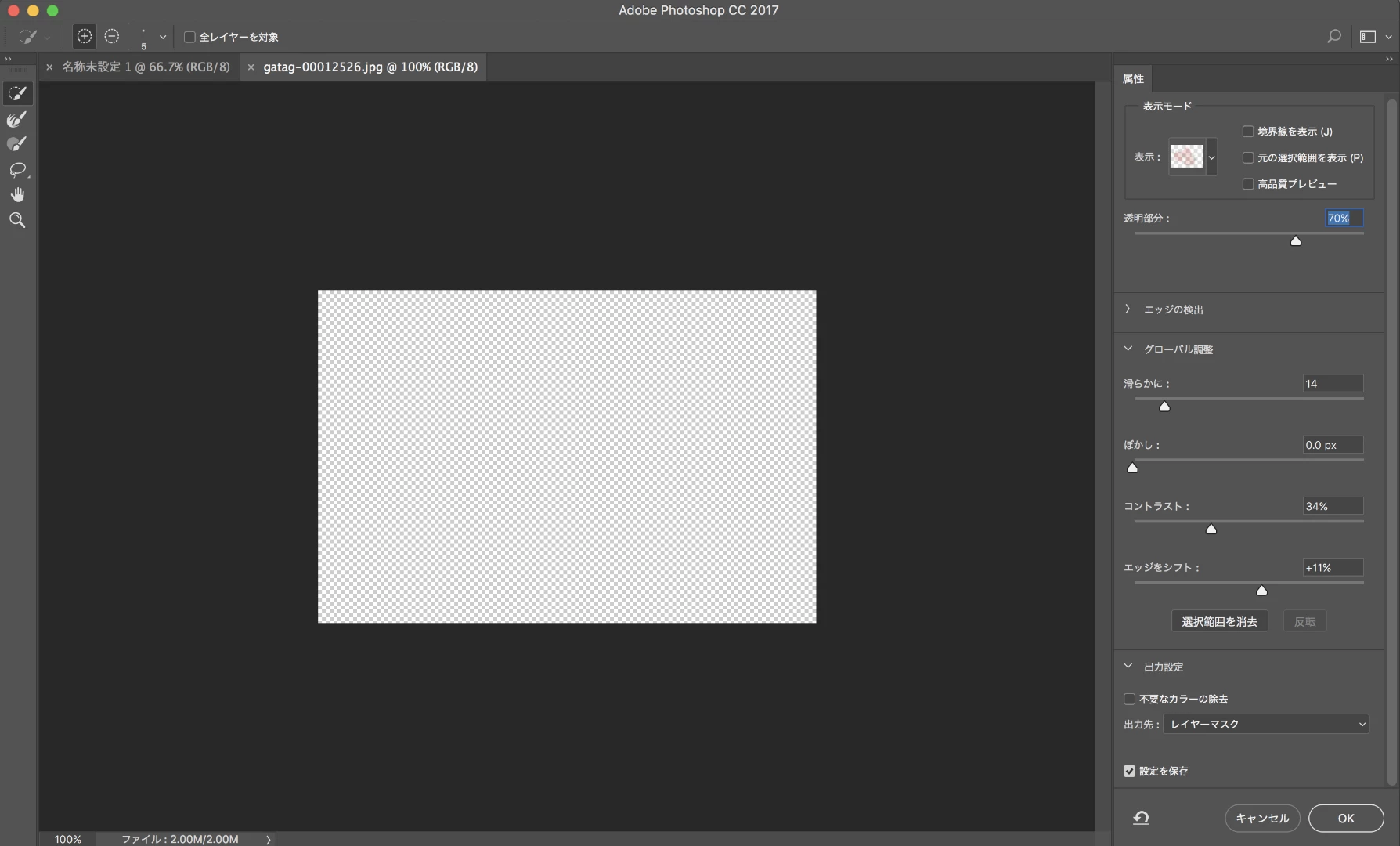Open the 表示 view mode dropdown
The height and width of the screenshot is (846, 1400).
(x=1211, y=157)
